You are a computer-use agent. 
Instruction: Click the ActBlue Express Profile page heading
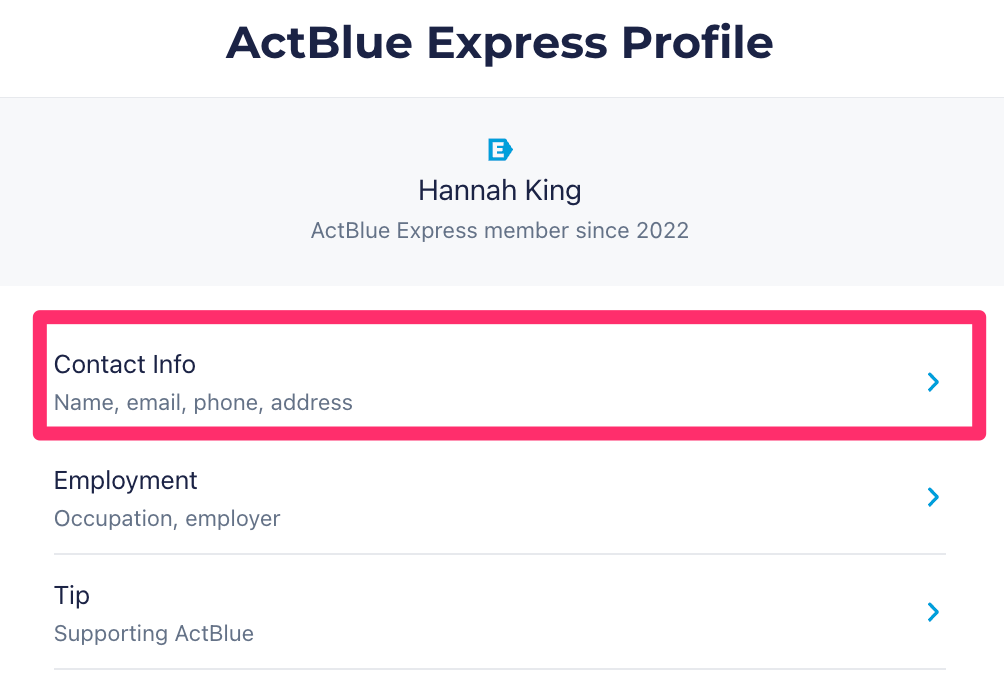click(500, 43)
